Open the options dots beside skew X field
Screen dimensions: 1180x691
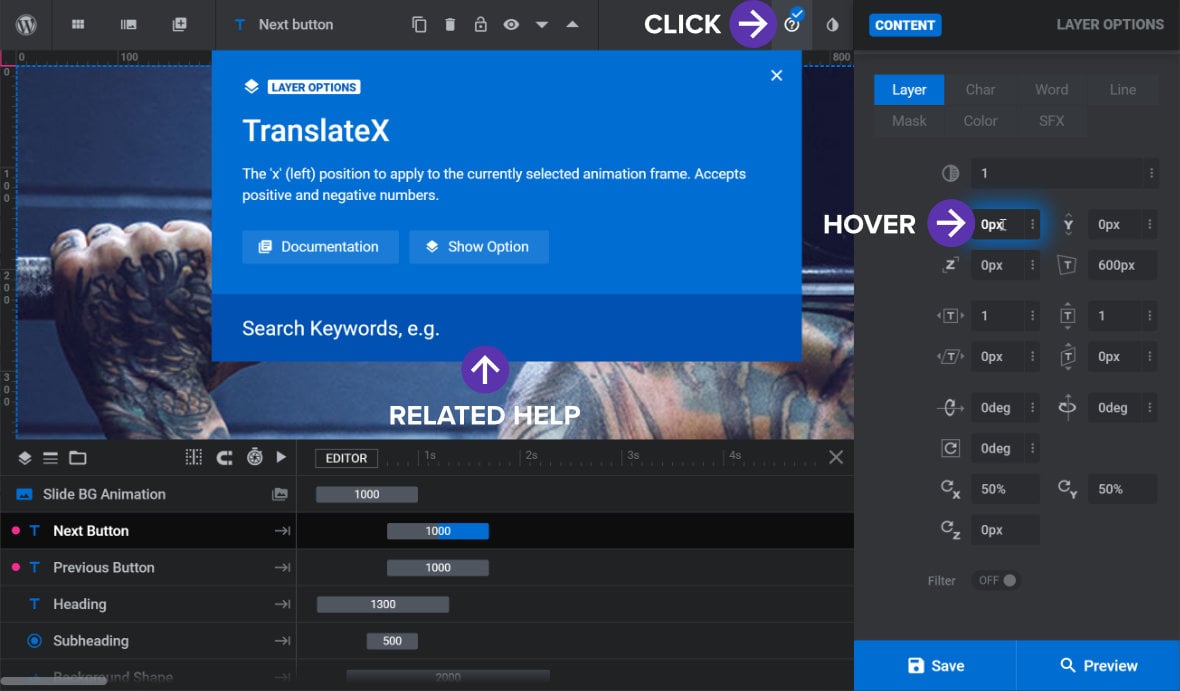(x=1032, y=357)
